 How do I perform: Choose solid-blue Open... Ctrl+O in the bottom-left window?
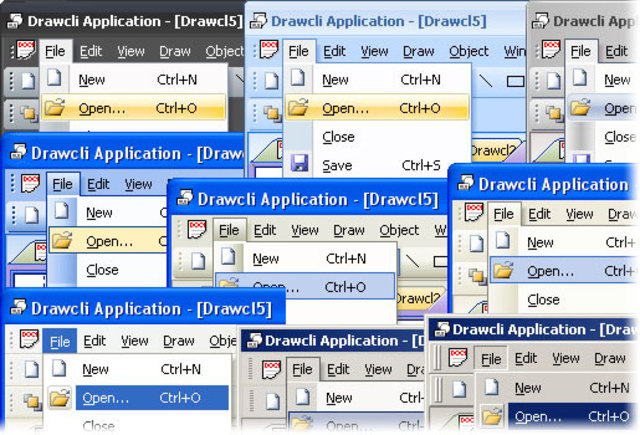point(152,398)
